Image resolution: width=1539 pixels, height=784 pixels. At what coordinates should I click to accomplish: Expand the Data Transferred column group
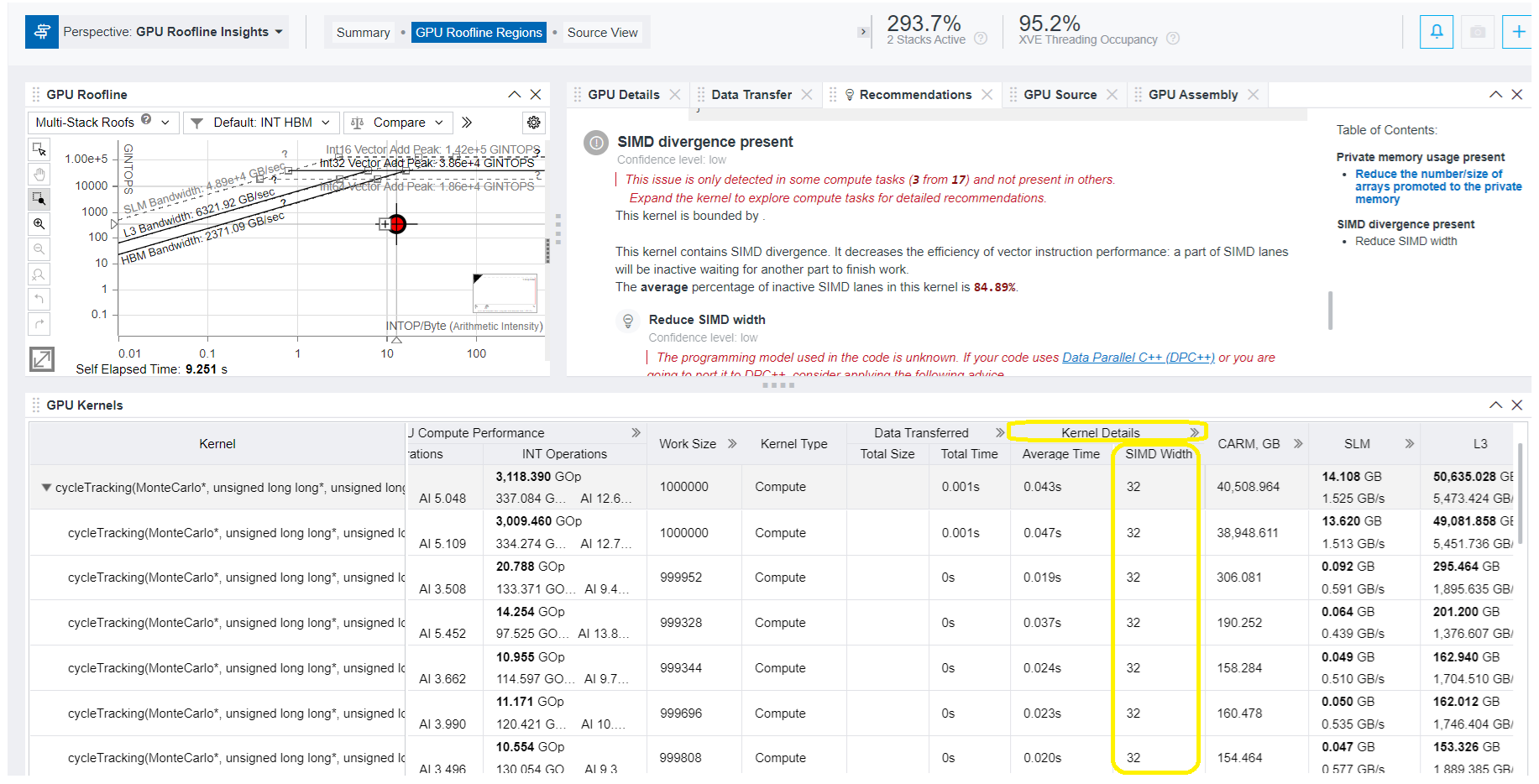(1000, 433)
